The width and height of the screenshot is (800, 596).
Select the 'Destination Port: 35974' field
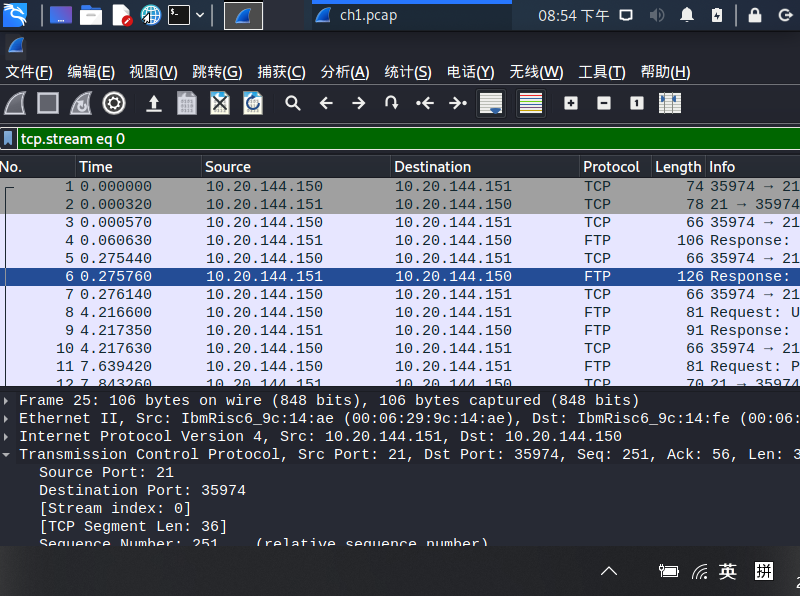(x=142, y=491)
